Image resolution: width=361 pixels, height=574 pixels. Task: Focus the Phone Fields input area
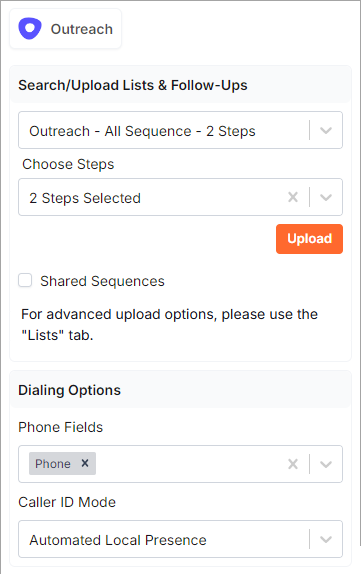click(x=190, y=464)
